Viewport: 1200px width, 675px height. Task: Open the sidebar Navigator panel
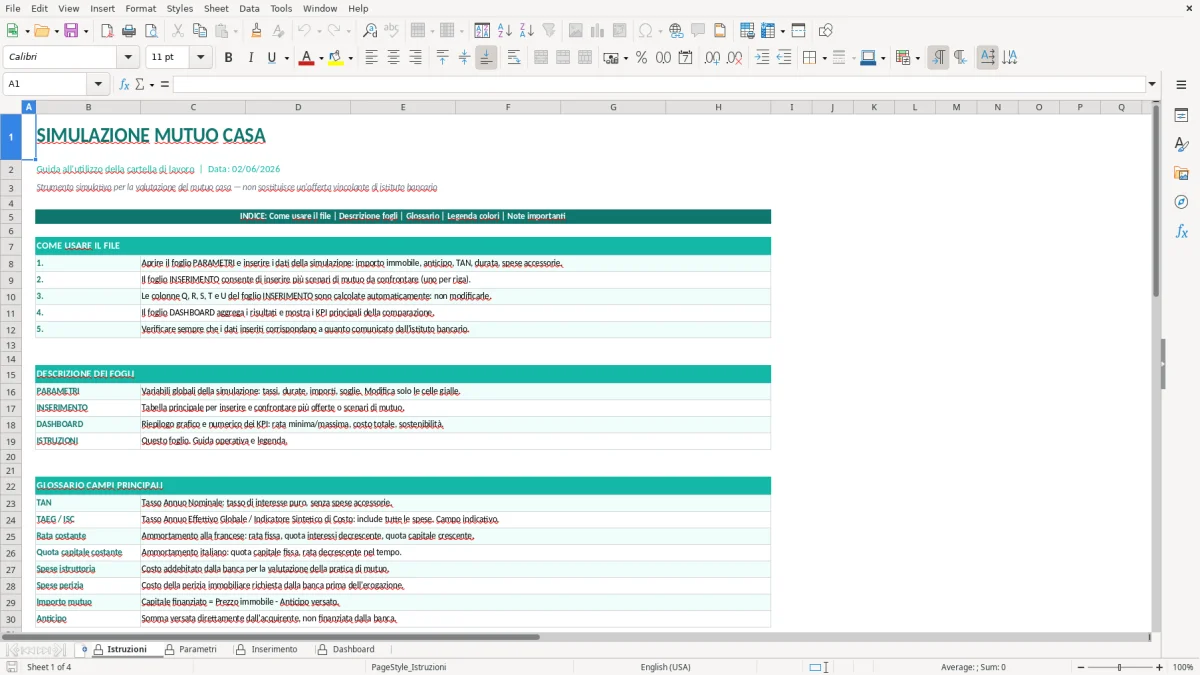pyautogui.click(x=1181, y=202)
